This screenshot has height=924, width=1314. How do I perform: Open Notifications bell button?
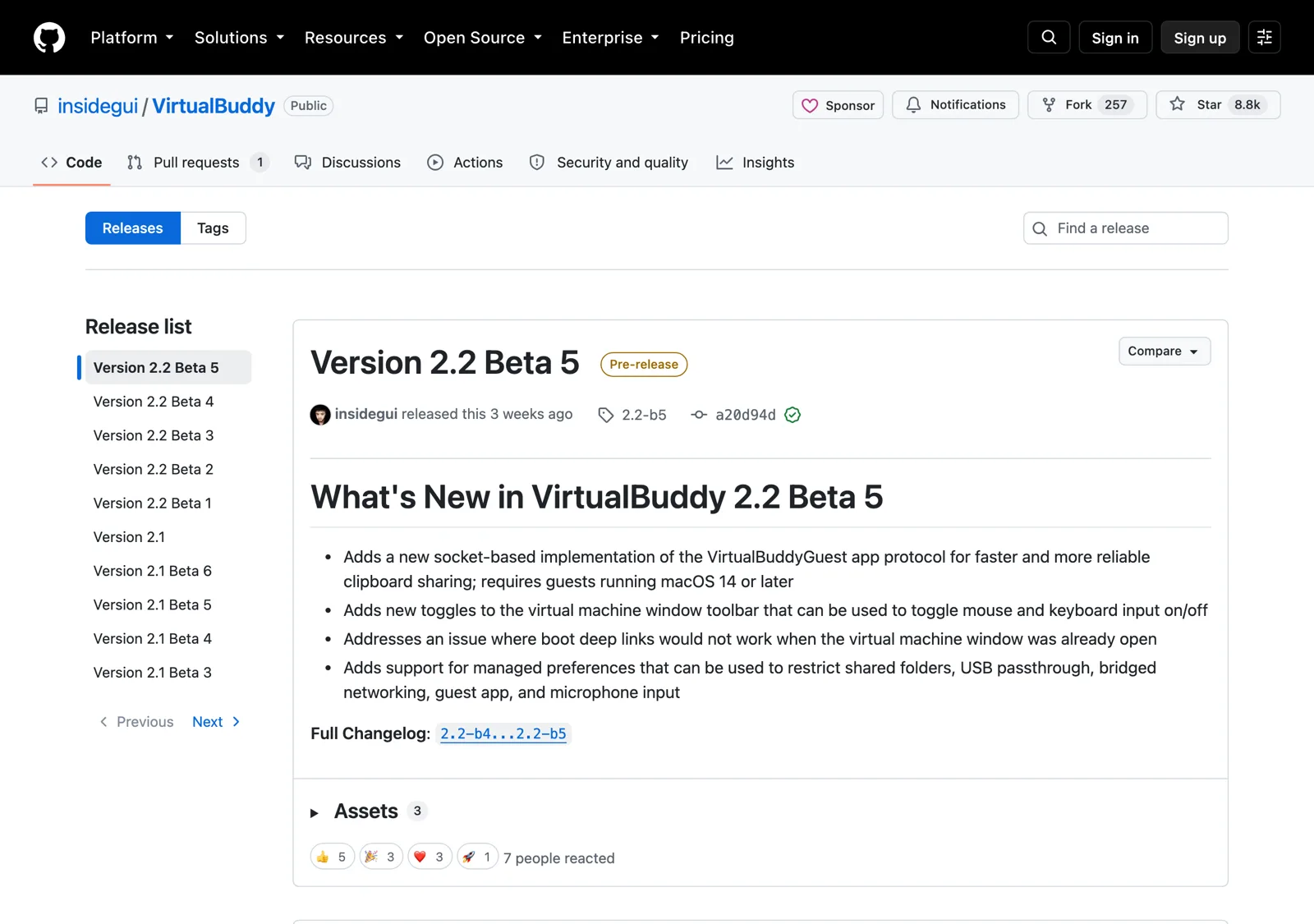955,105
